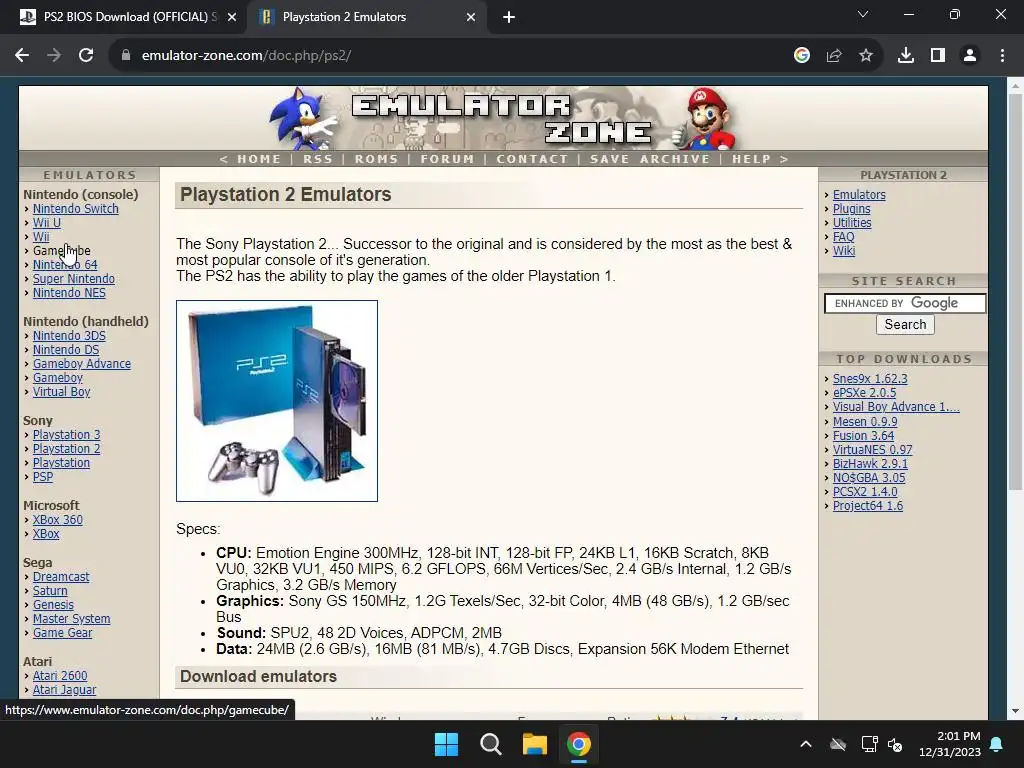Click the Search button
The width and height of the screenshot is (1024, 768).
pyautogui.click(x=905, y=325)
